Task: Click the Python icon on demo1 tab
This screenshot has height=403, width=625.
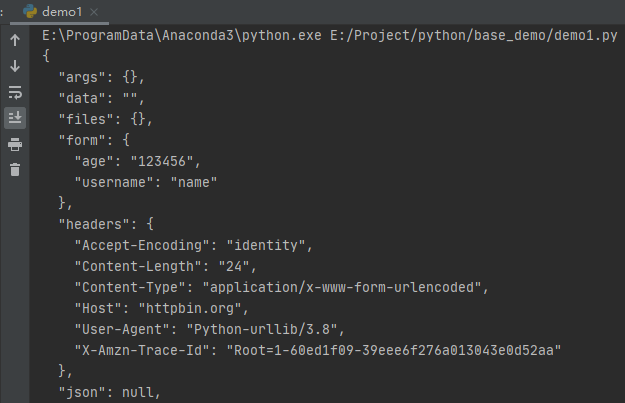Action: [31, 11]
